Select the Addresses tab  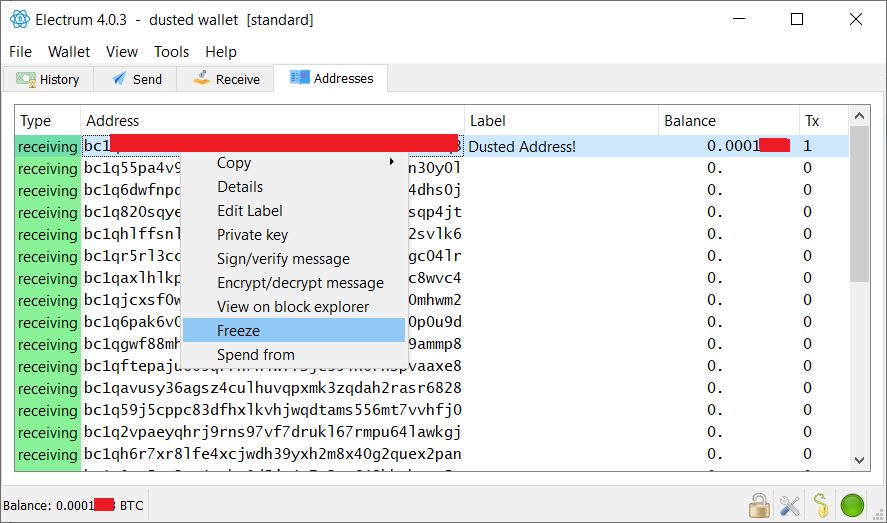331,78
